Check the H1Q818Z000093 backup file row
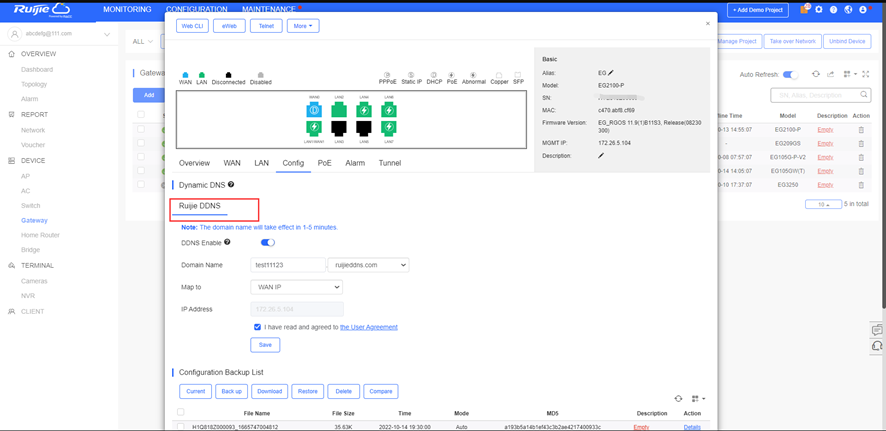The image size is (886, 431). tap(181, 426)
